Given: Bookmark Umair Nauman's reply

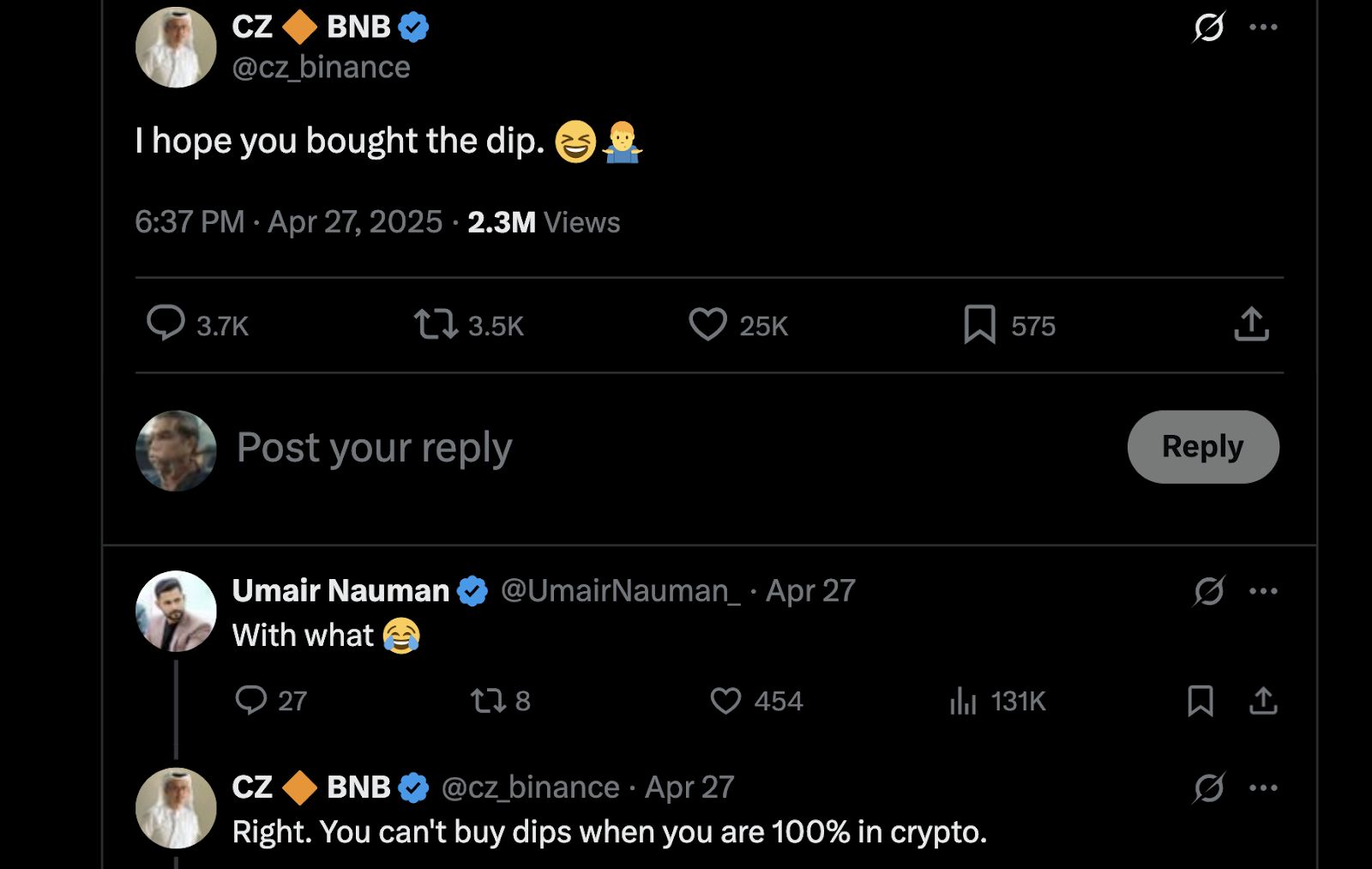Looking at the screenshot, I should pos(1200,701).
